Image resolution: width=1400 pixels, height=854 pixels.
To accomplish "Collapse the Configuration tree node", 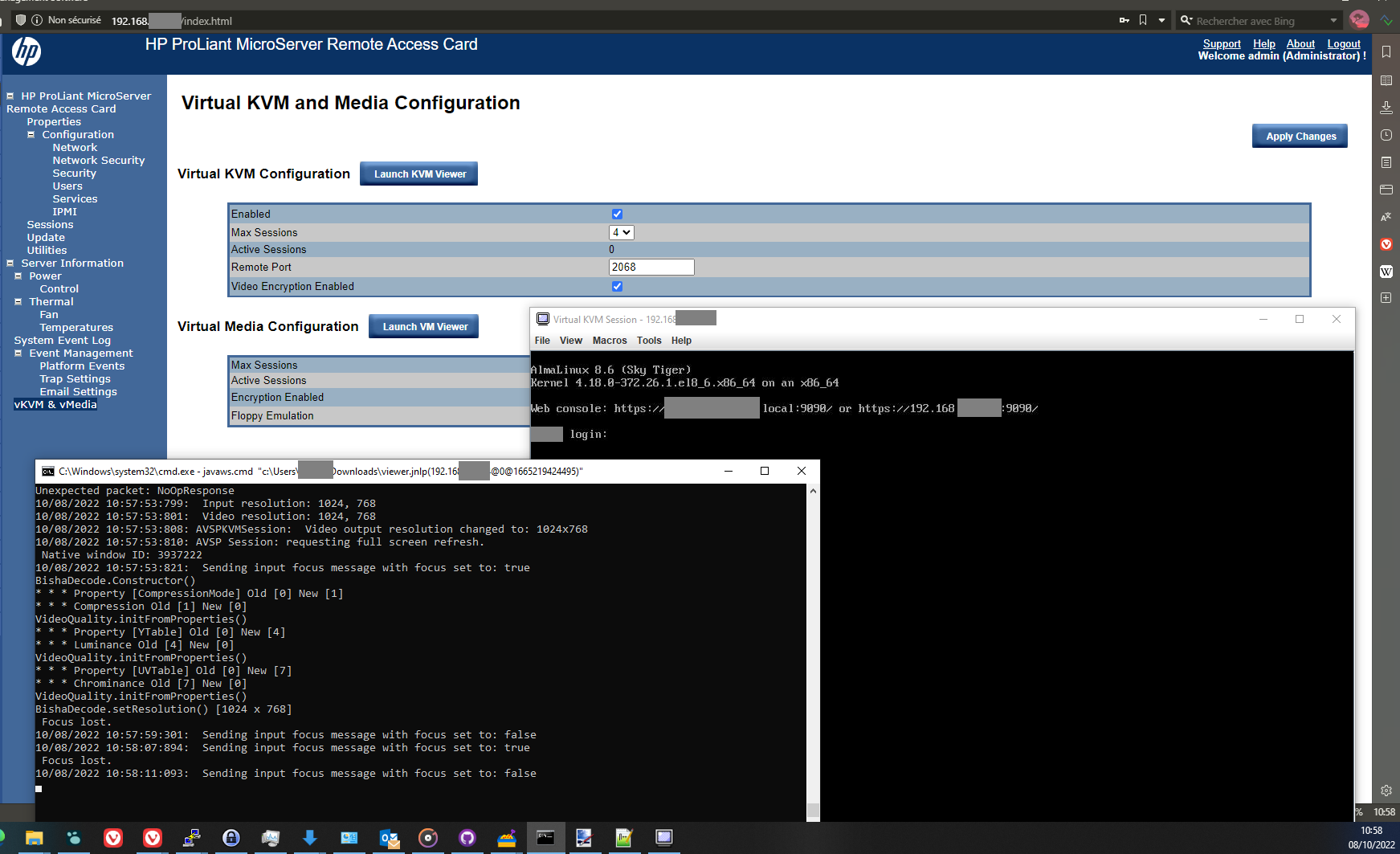I will click(31, 135).
